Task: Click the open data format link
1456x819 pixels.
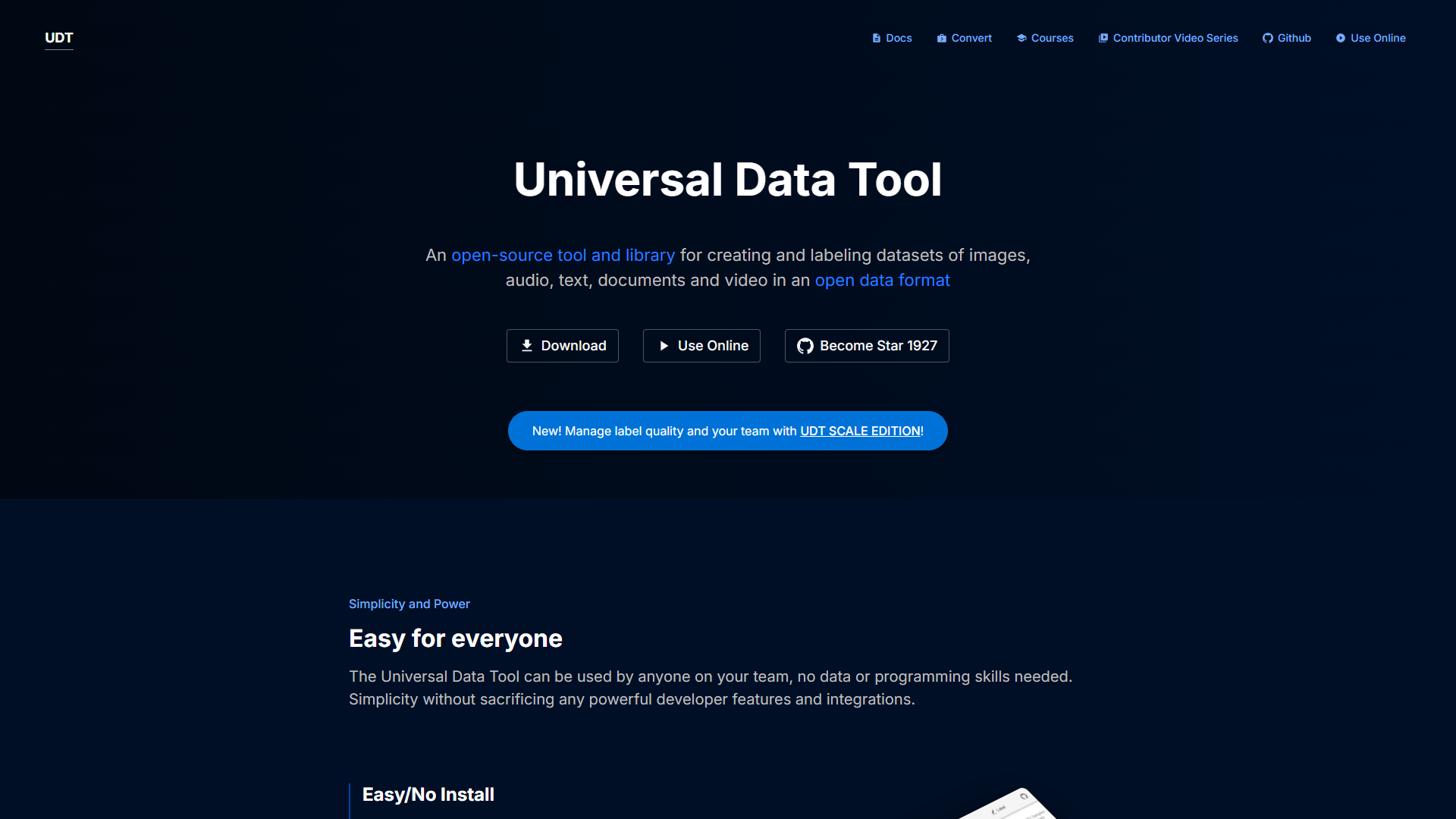Action: pos(883,279)
